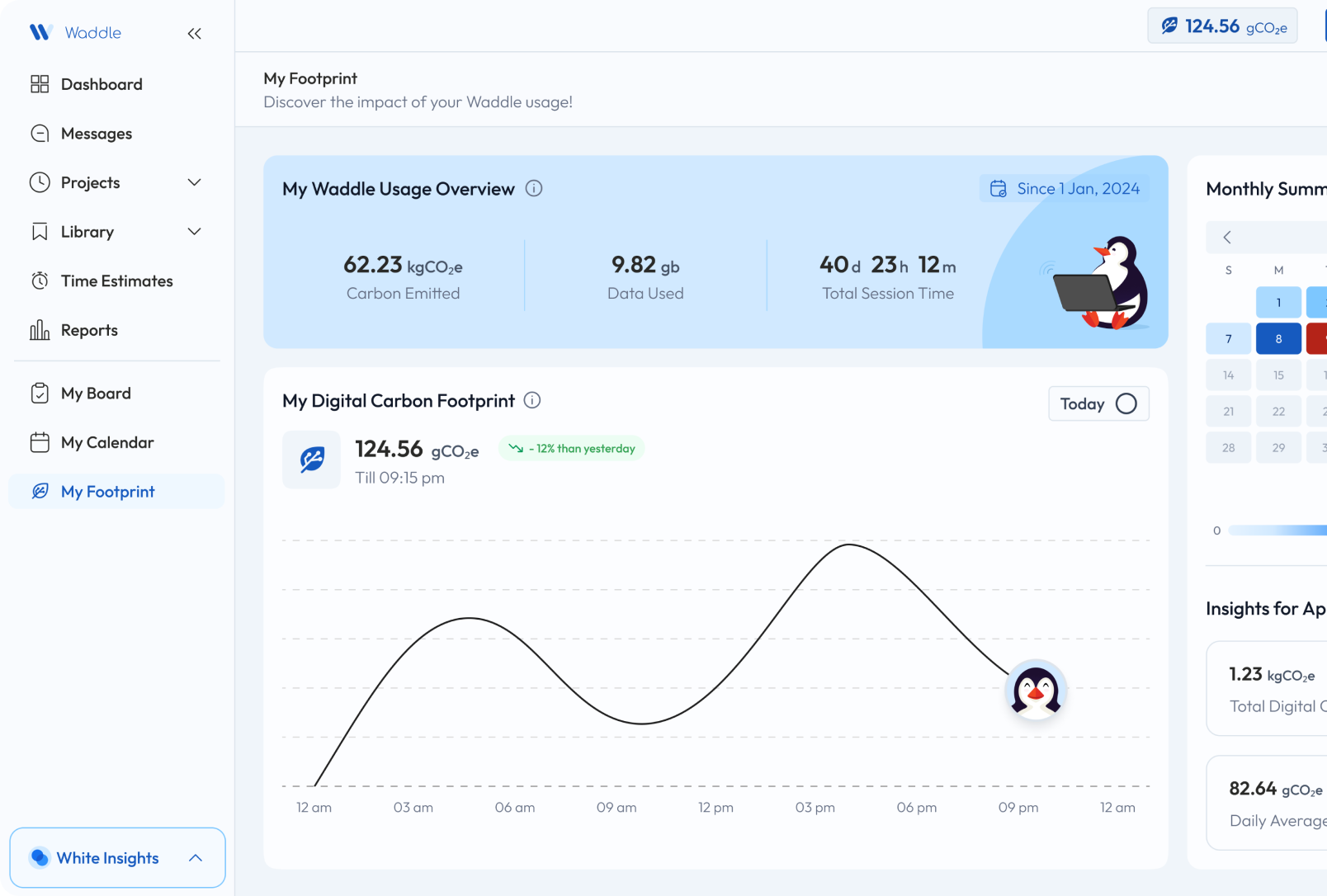Open Messages from the sidebar
The height and width of the screenshot is (896, 1327).
(x=96, y=134)
